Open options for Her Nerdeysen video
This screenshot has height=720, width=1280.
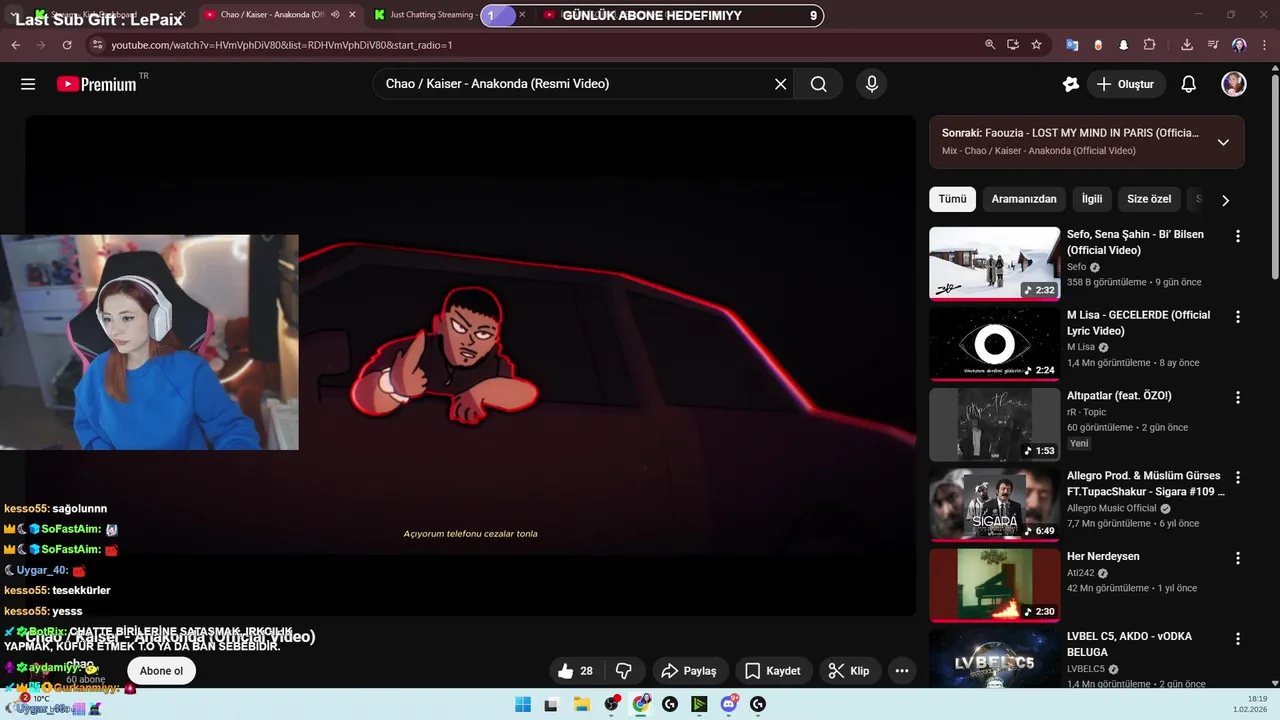click(x=1238, y=558)
